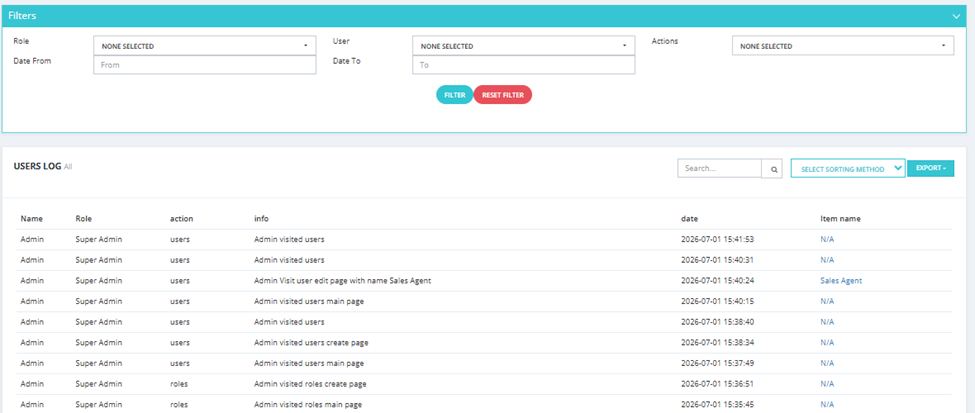
Task: Click the search magnifier icon button
Action: click(x=773, y=169)
